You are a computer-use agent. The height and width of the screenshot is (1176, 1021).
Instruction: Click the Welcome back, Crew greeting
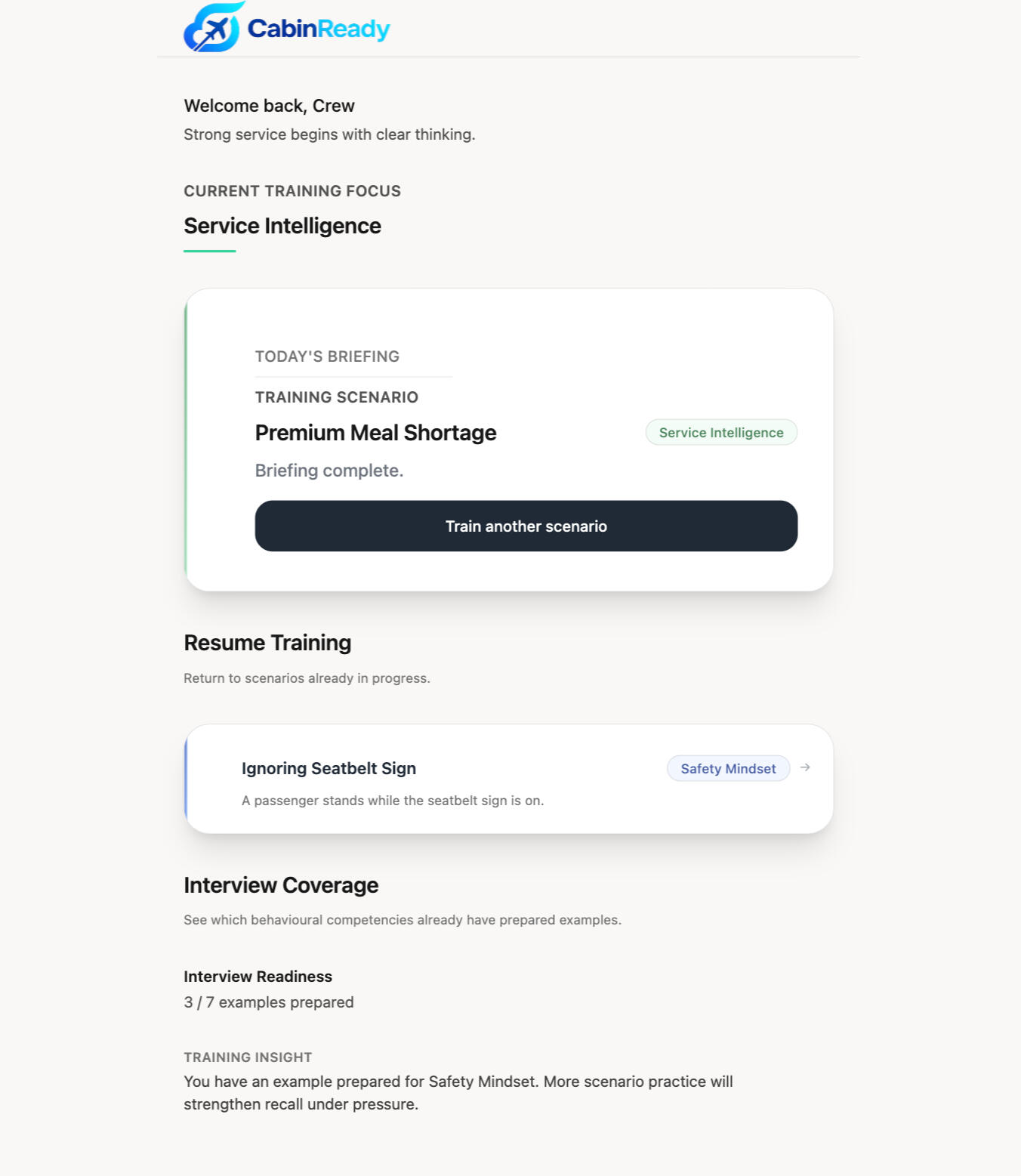(269, 106)
